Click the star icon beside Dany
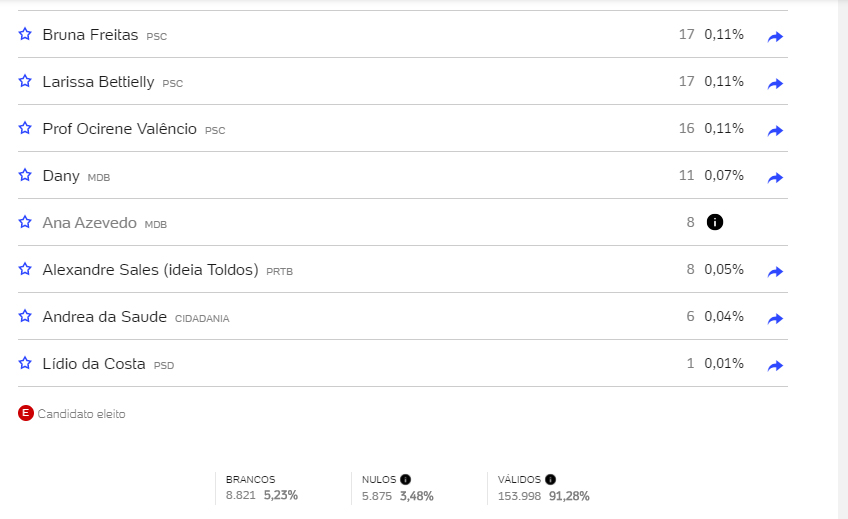The width and height of the screenshot is (848, 519). point(25,175)
